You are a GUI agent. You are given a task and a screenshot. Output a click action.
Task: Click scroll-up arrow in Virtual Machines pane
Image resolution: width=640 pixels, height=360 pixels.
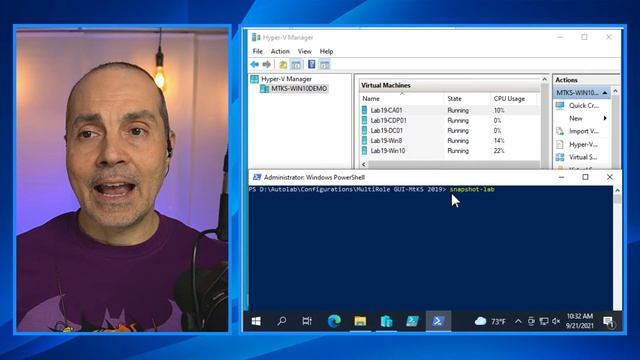coord(544,79)
